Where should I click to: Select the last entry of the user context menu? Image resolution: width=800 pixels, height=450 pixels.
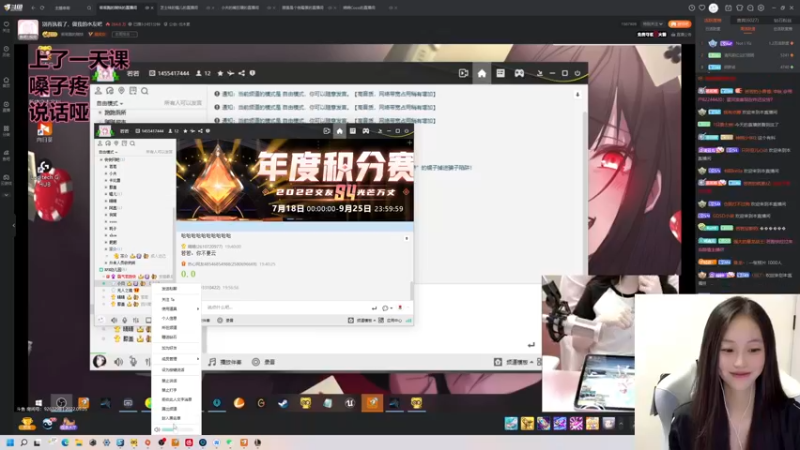coord(171,418)
